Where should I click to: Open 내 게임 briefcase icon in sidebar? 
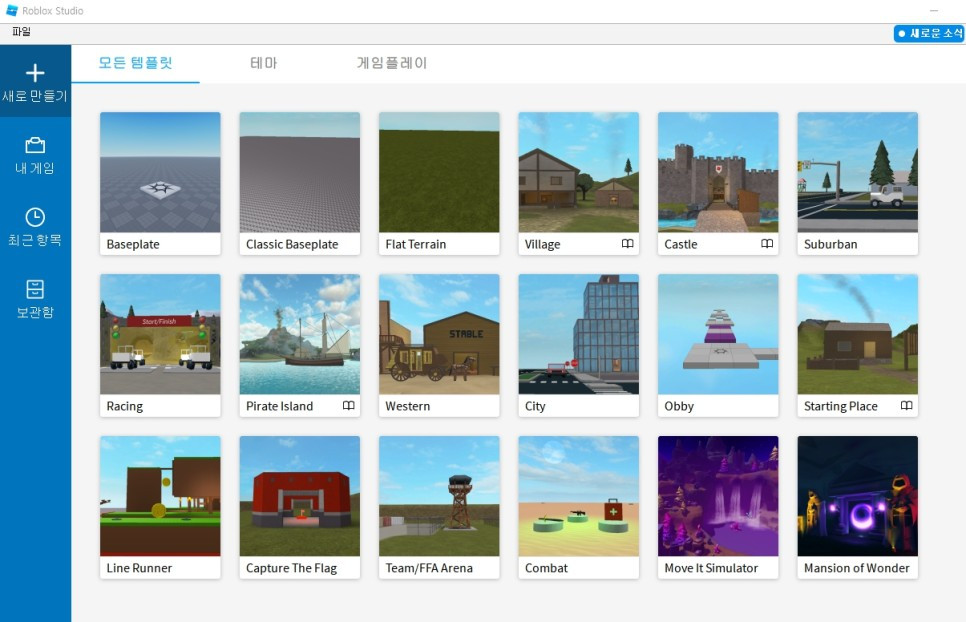pyautogui.click(x=35, y=145)
